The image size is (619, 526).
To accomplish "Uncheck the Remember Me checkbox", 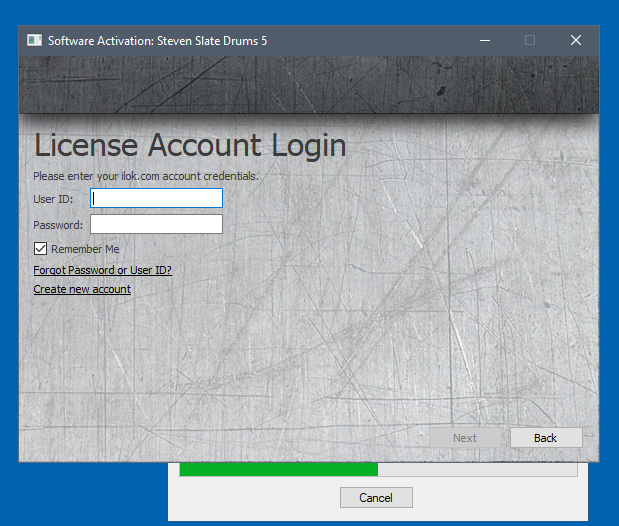I will (x=40, y=249).
